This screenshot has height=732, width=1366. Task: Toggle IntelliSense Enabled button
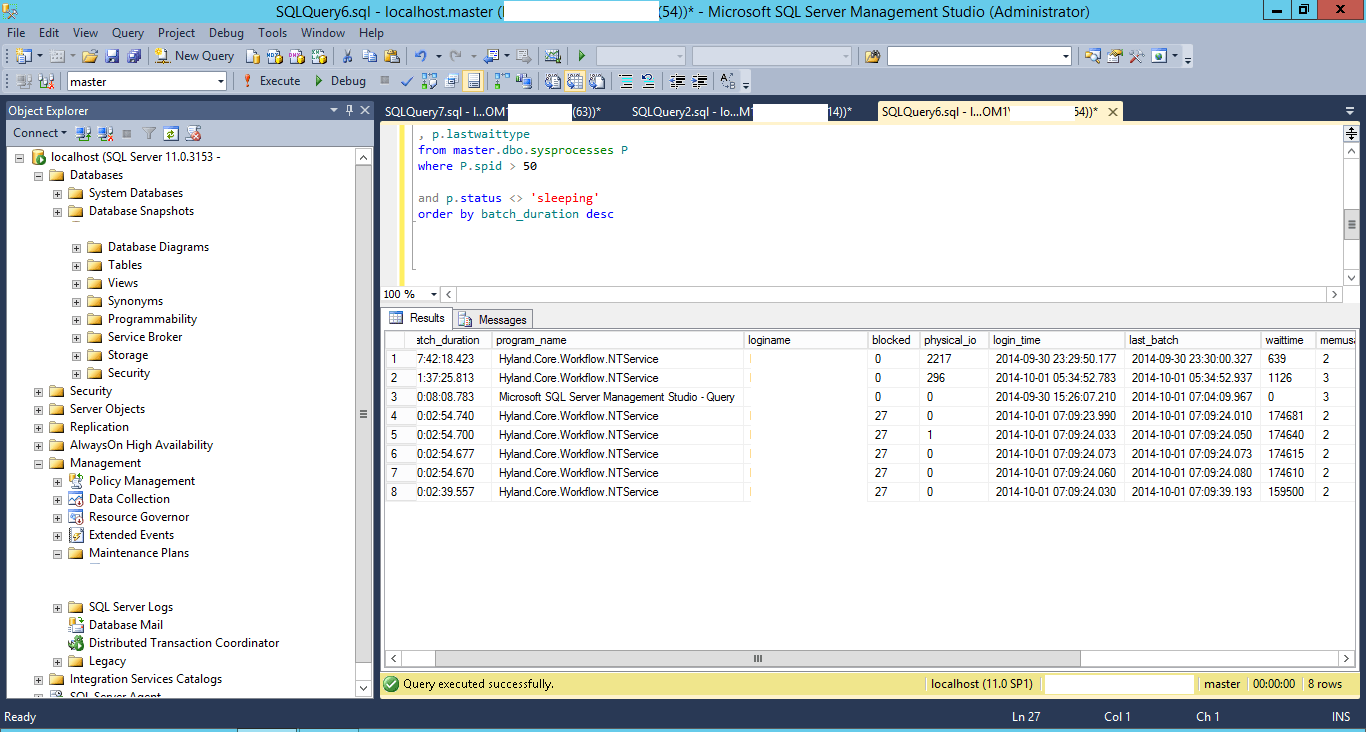(x=473, y=81)
